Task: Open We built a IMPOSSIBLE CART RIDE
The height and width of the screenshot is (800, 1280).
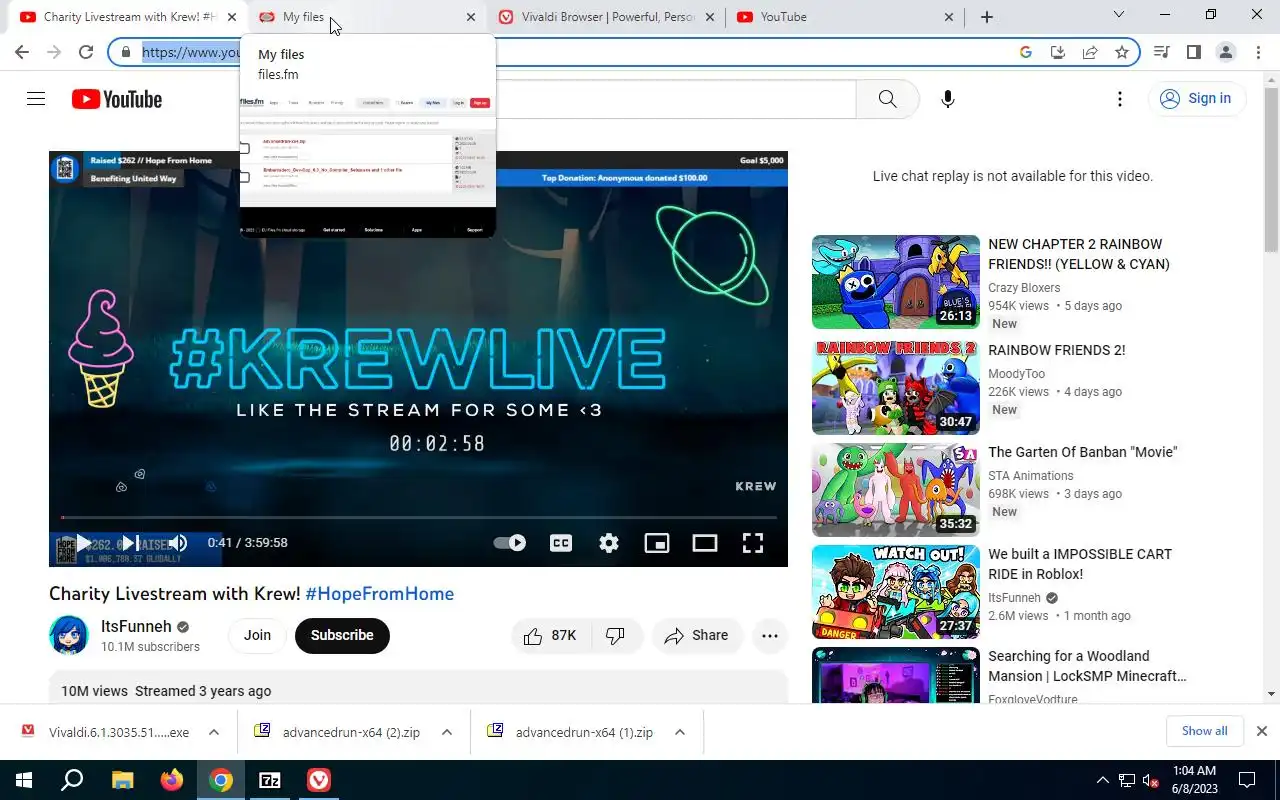Action: pyautogui.click(x=1080, y=564)
